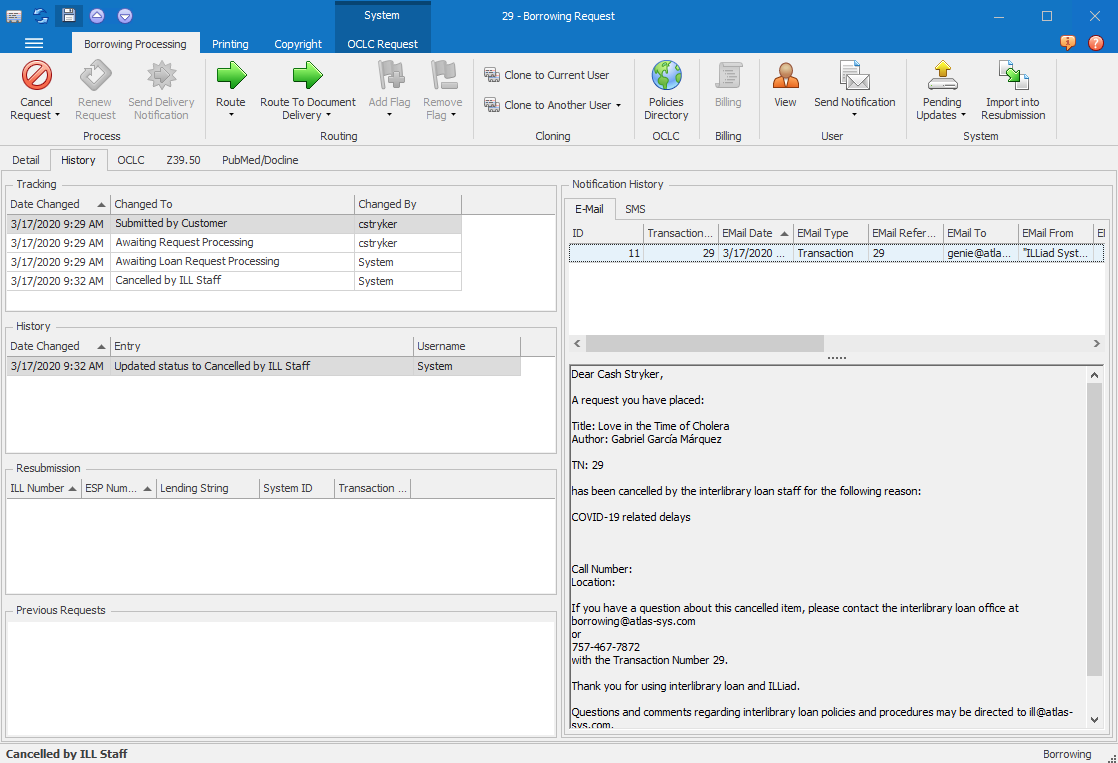Click the email grid horizontal scrollbar

[705, 344]
